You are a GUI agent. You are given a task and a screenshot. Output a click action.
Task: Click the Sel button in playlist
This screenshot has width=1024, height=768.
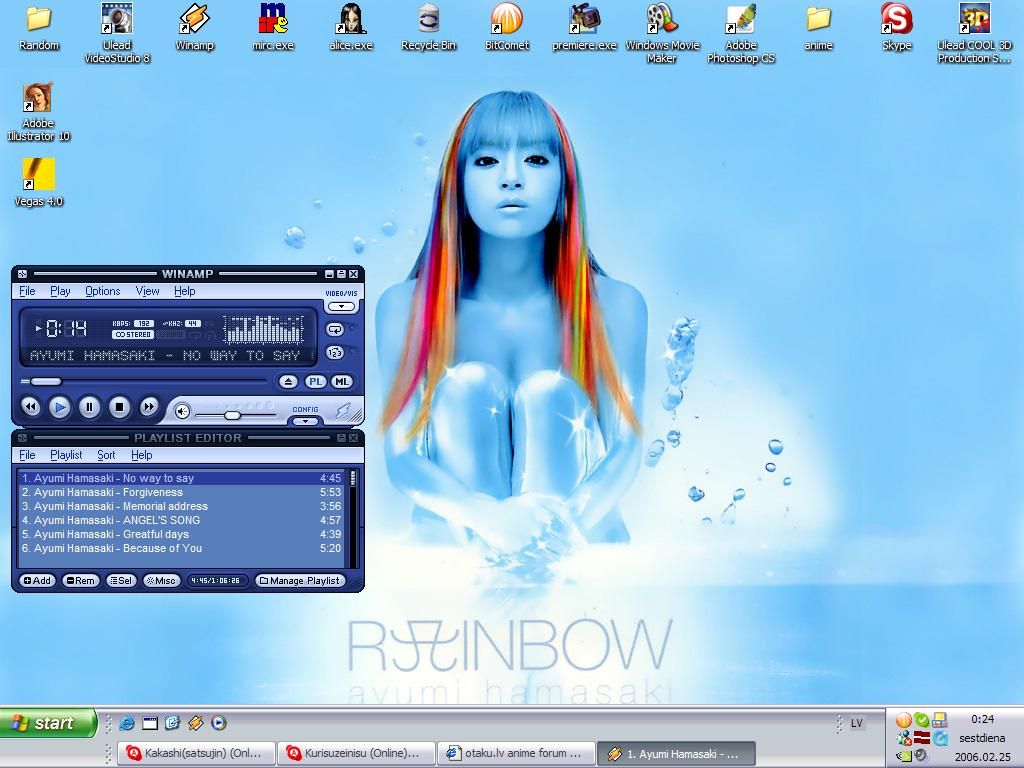pyautogui.click(x=121, y=581)
